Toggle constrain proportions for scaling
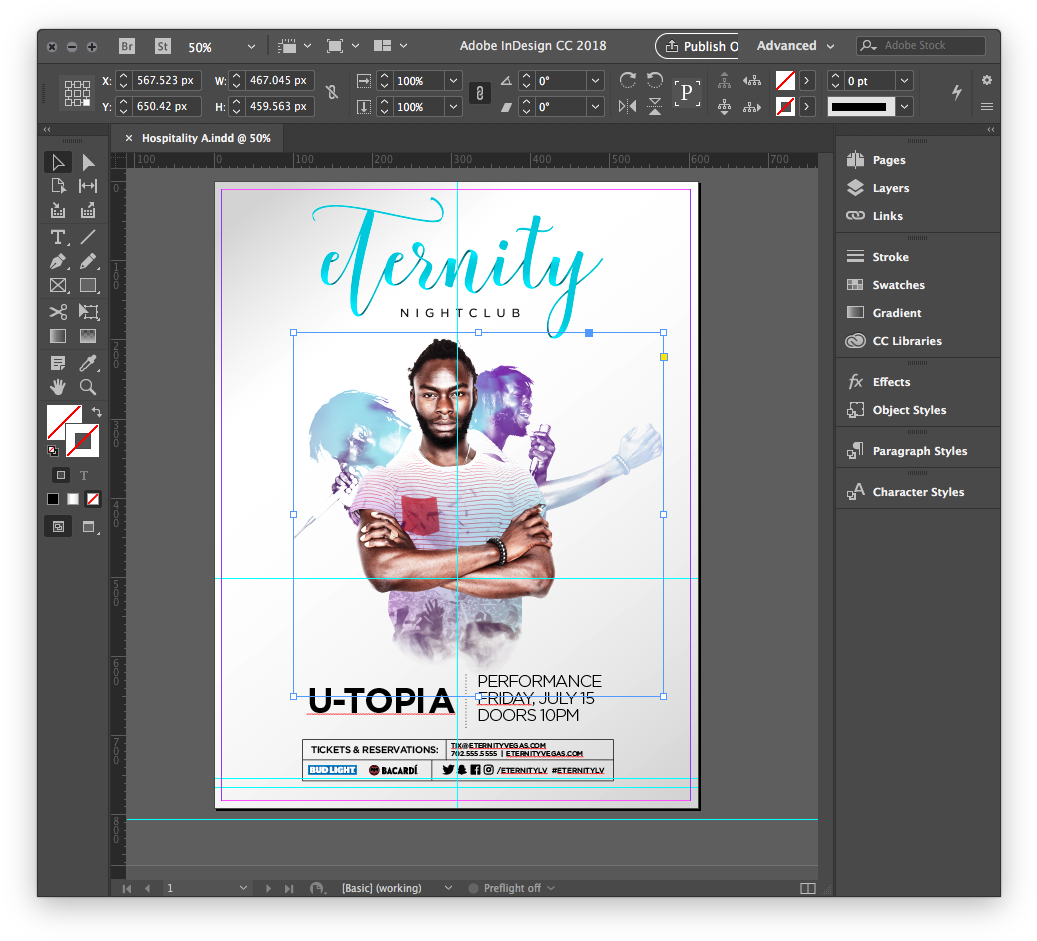 point(479,93)
